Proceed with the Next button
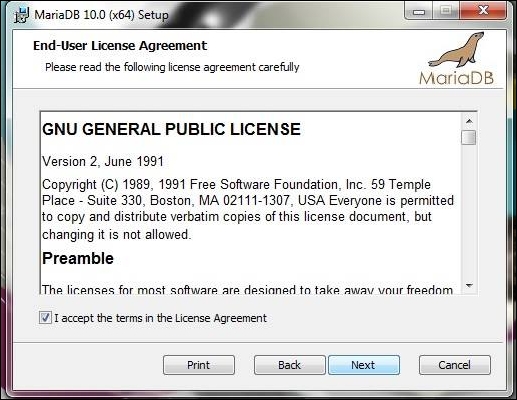 pyautogui.click(x=364, y=365)
